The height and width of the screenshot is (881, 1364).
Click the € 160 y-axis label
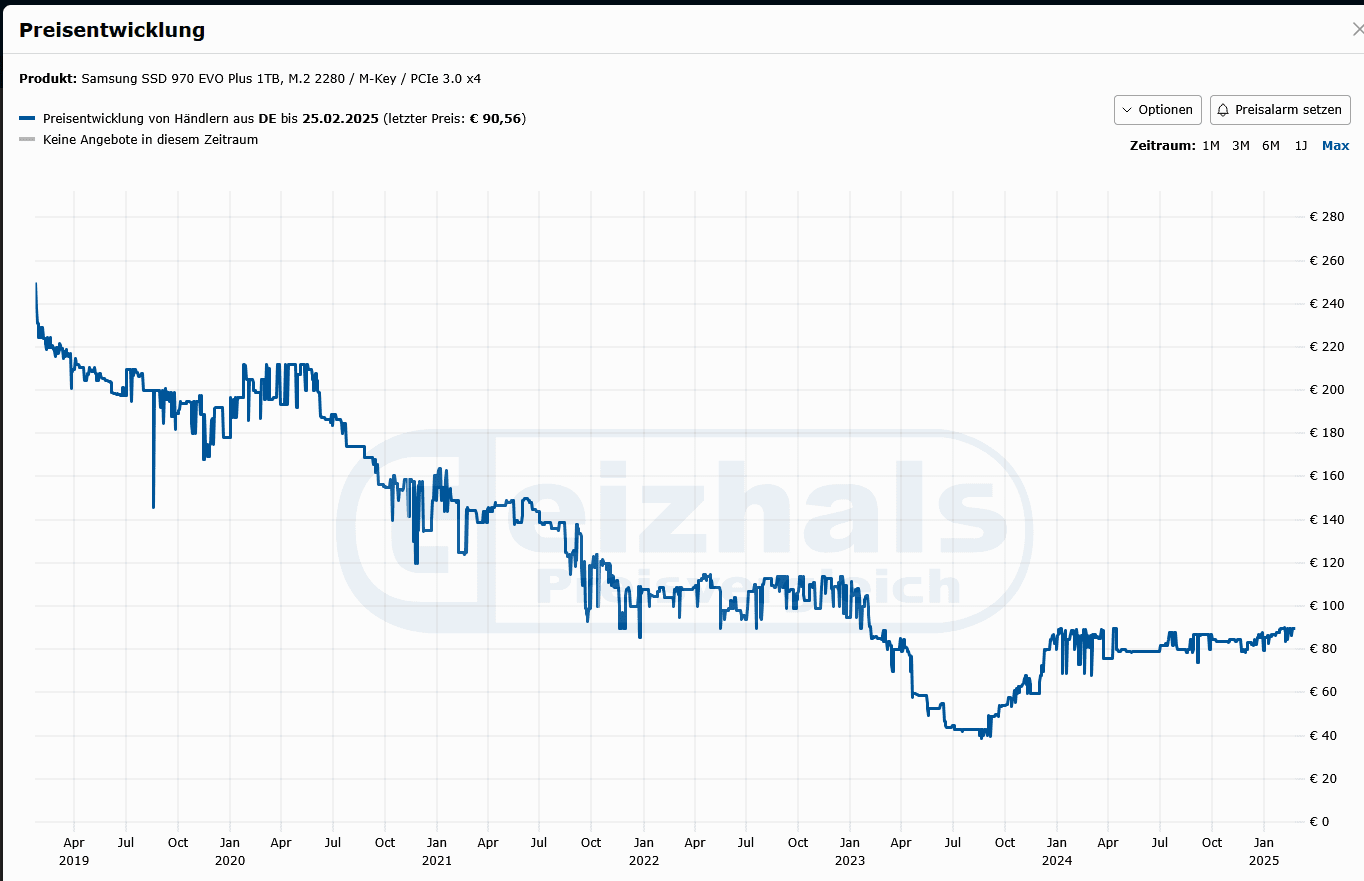tap(1326, 476)
